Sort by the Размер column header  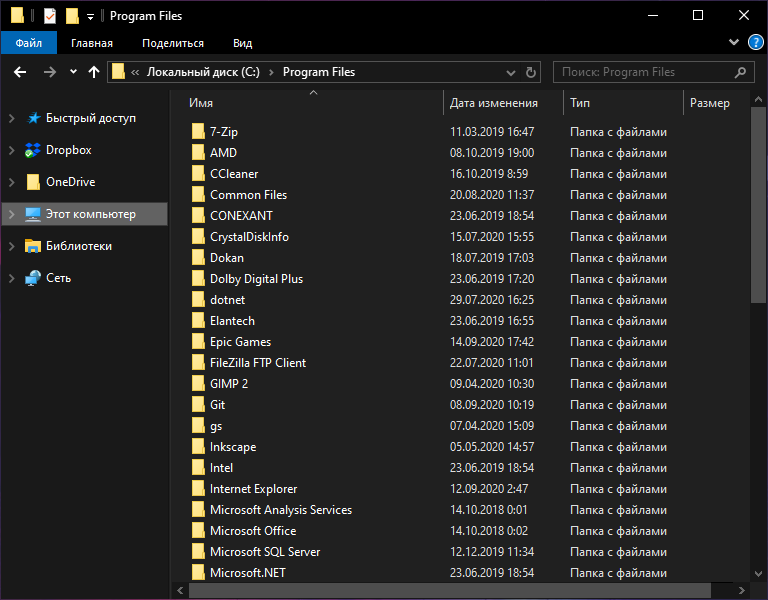click(710, 103)
